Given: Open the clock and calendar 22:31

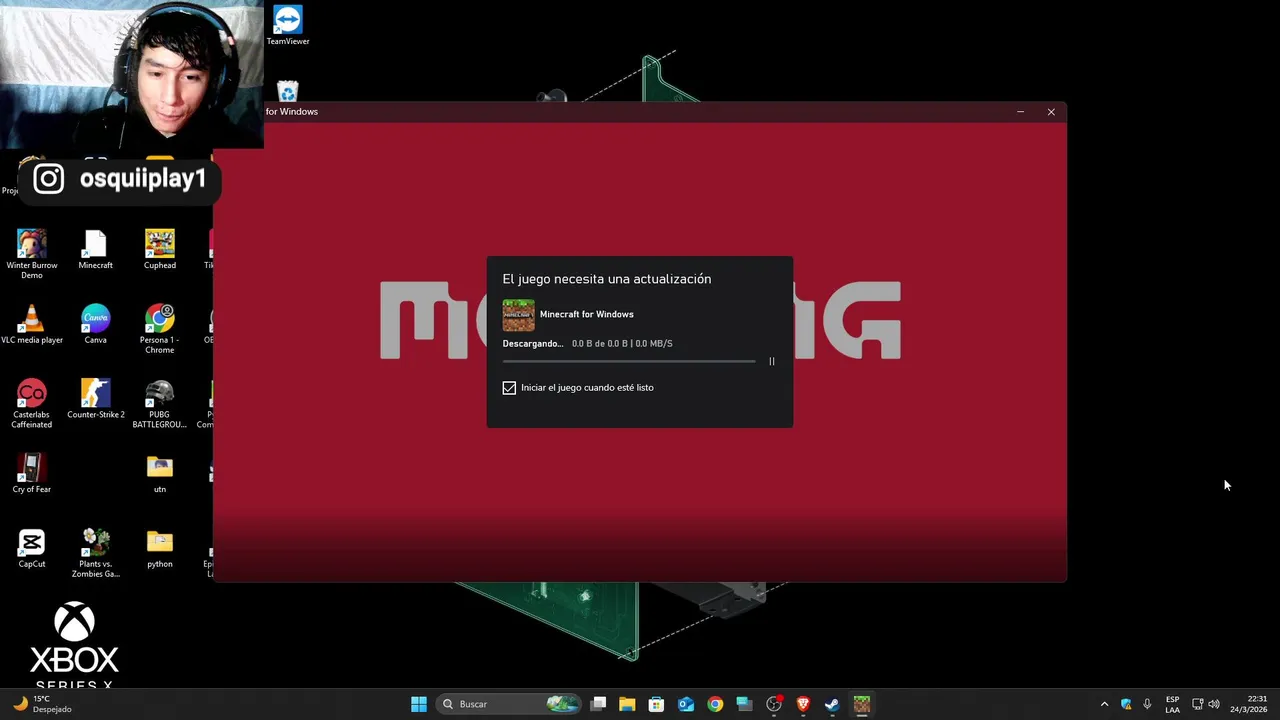Looking at the screenshot, I should (1248, 704).
